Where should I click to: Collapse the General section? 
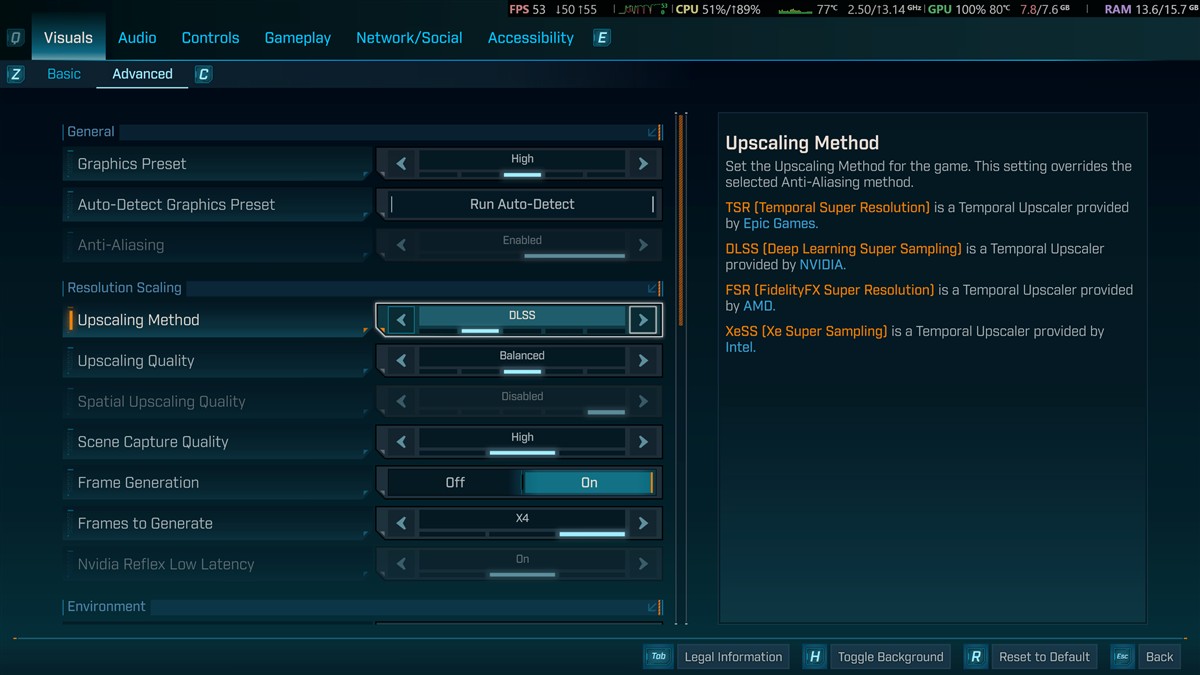pos(653,132)
